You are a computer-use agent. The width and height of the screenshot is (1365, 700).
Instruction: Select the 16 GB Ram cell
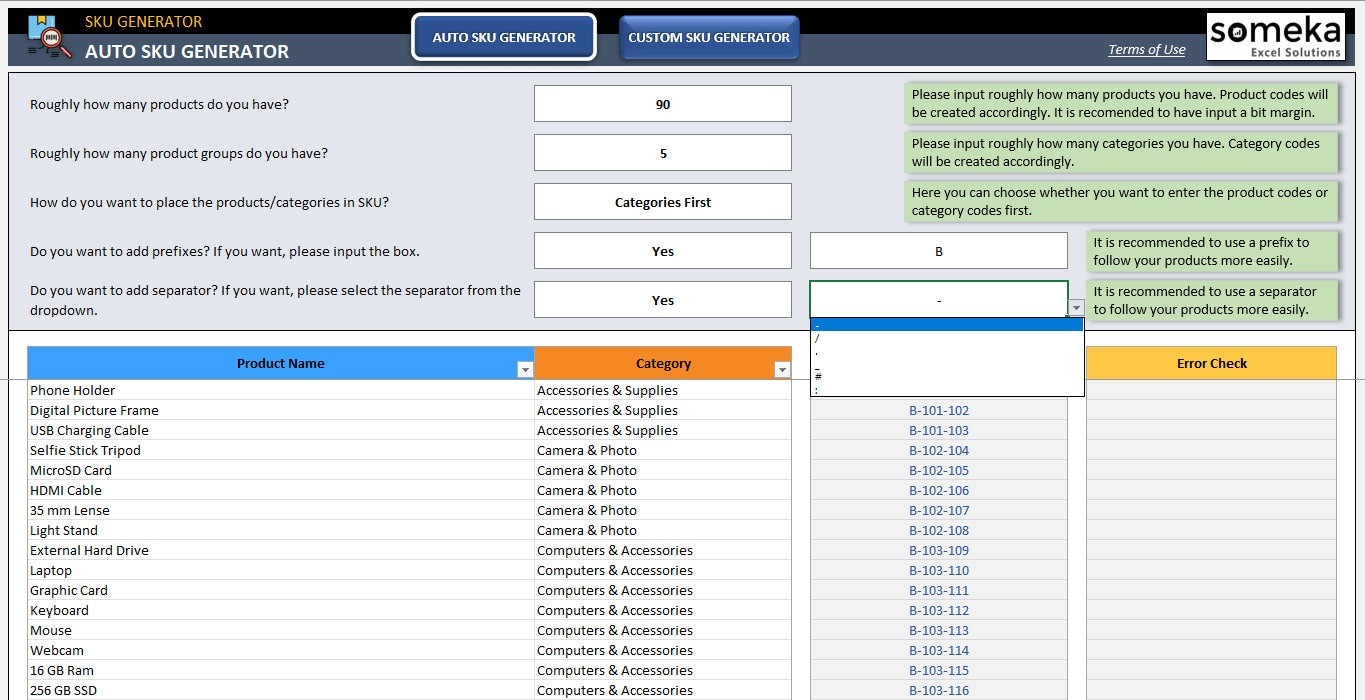click(x=281, y=670)
